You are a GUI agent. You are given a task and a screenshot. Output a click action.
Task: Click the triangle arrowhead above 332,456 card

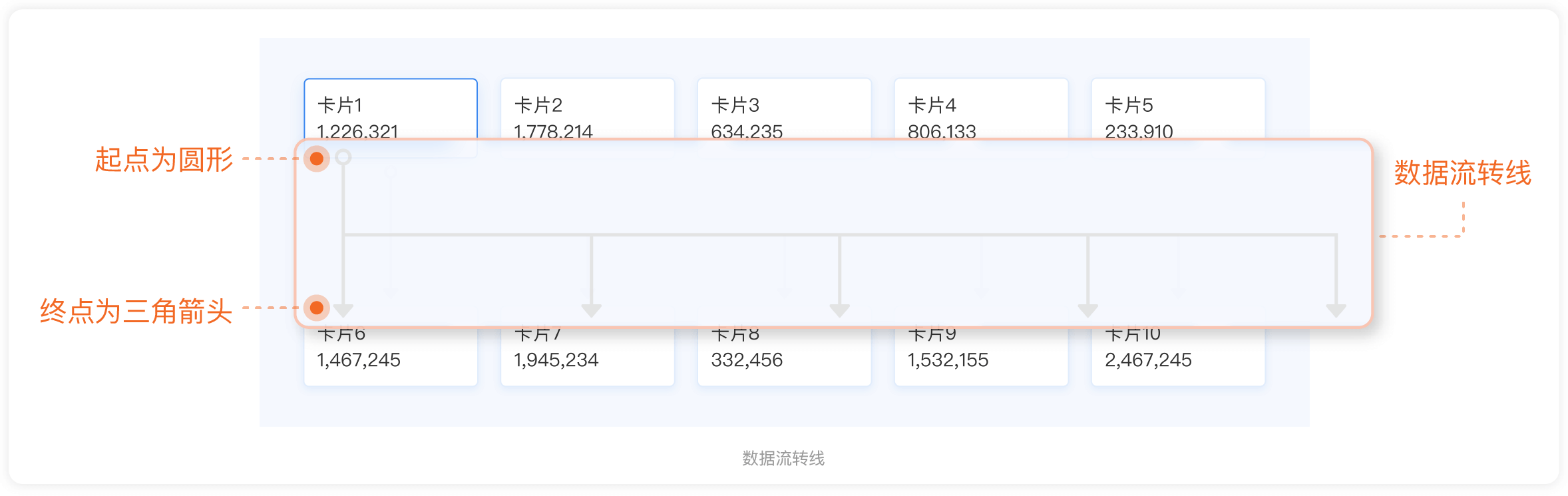coord(840,310)
